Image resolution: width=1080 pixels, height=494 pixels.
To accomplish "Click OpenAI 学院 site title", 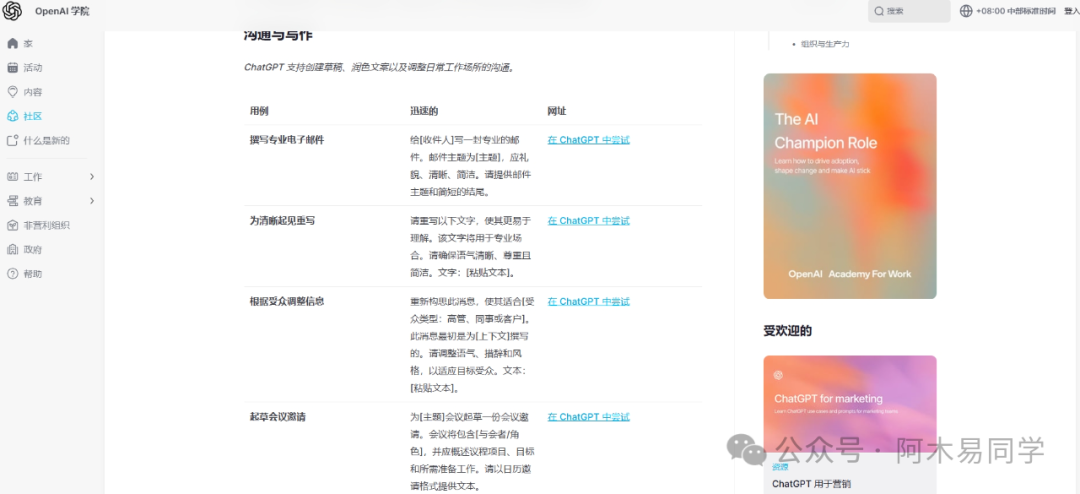I will tap(62, 11).
